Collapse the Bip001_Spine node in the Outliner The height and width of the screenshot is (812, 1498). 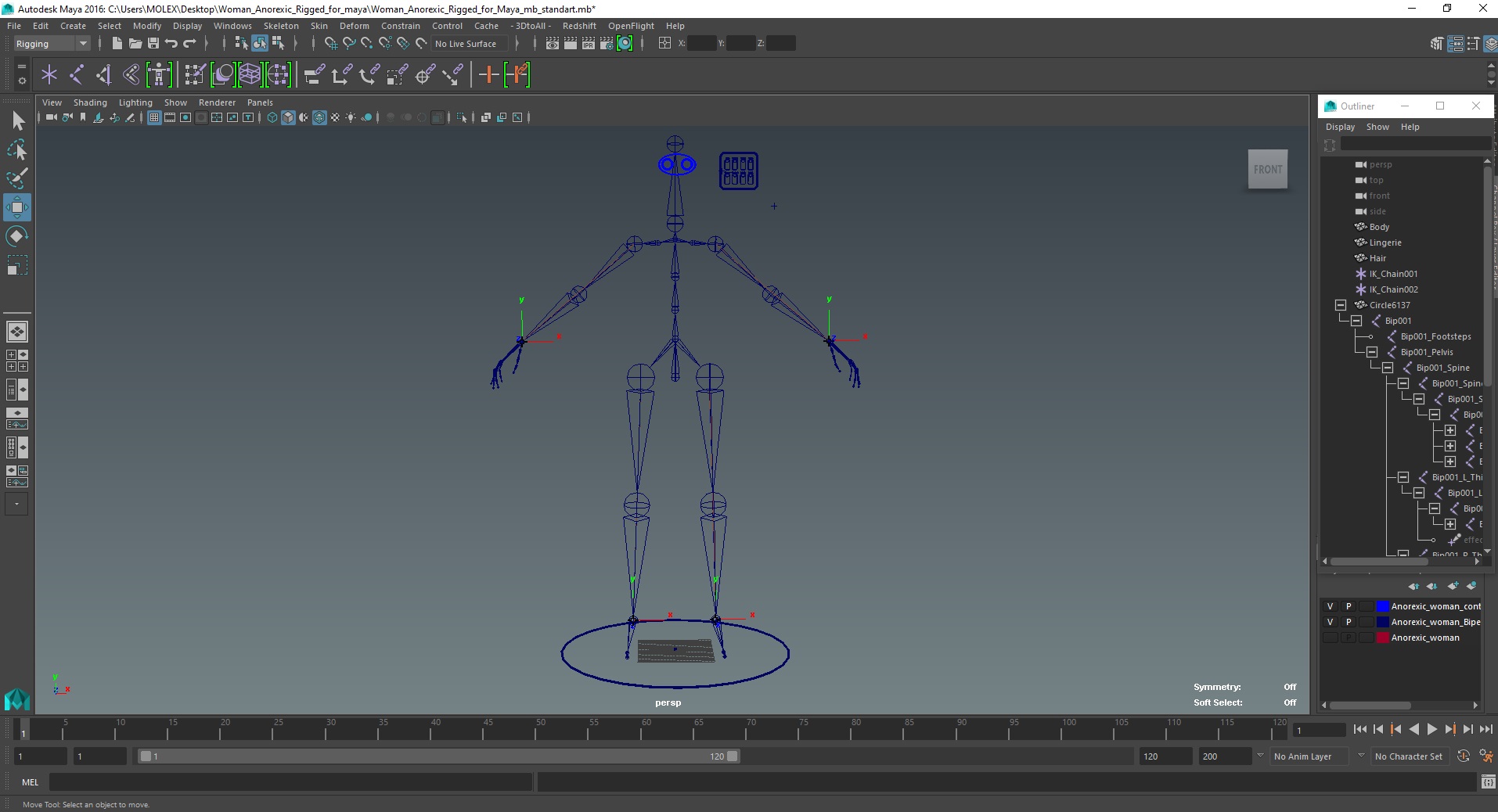[x=1388, y=368]
